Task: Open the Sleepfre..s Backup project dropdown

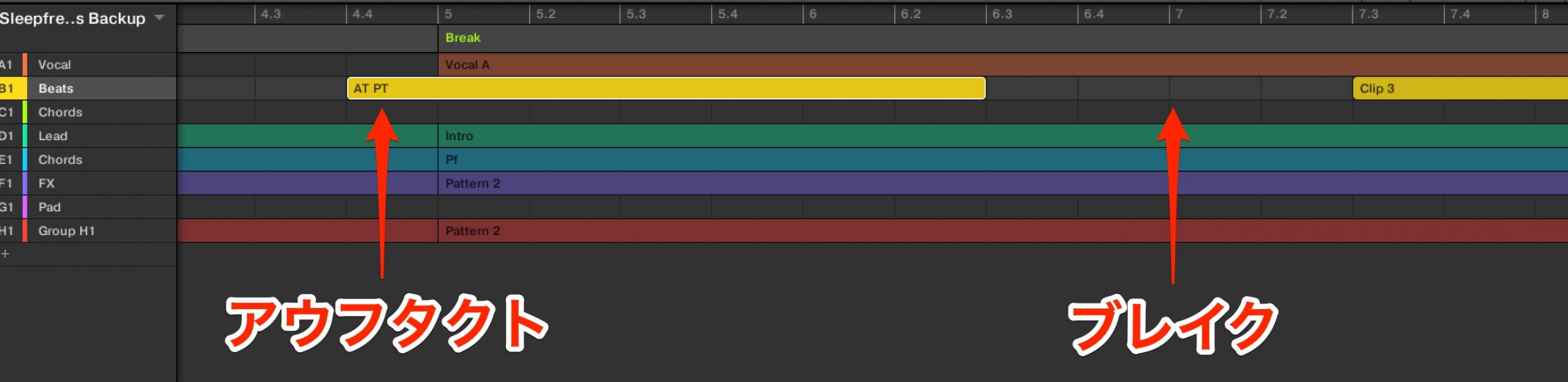Action: [x=159, y=18]
